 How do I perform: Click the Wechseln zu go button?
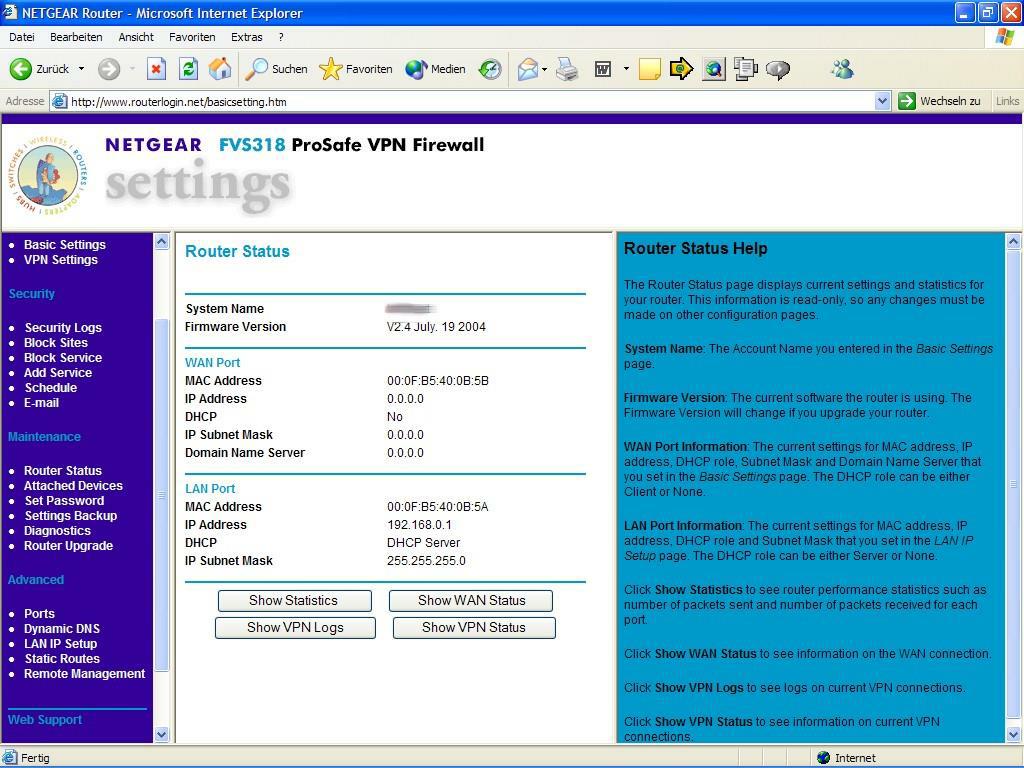pos(940,101)
